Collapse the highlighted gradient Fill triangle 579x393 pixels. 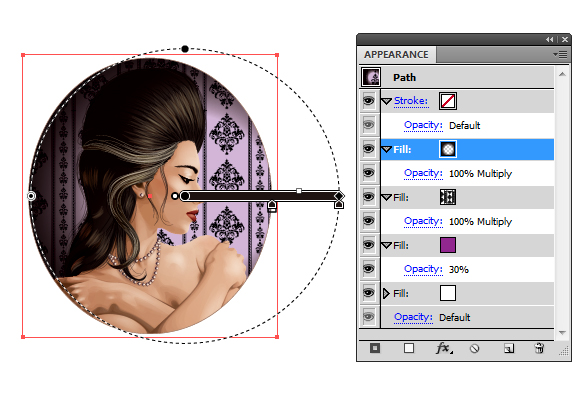(386, 150)
